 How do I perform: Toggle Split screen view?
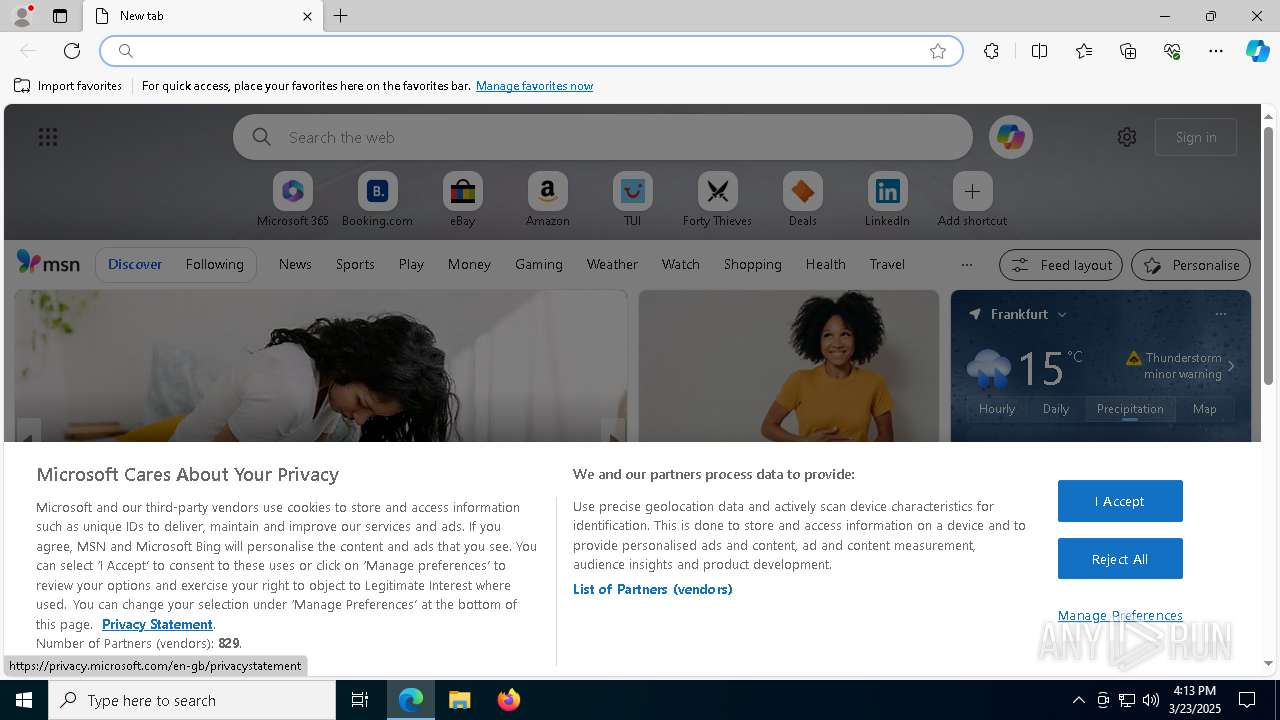point(1039,51)
